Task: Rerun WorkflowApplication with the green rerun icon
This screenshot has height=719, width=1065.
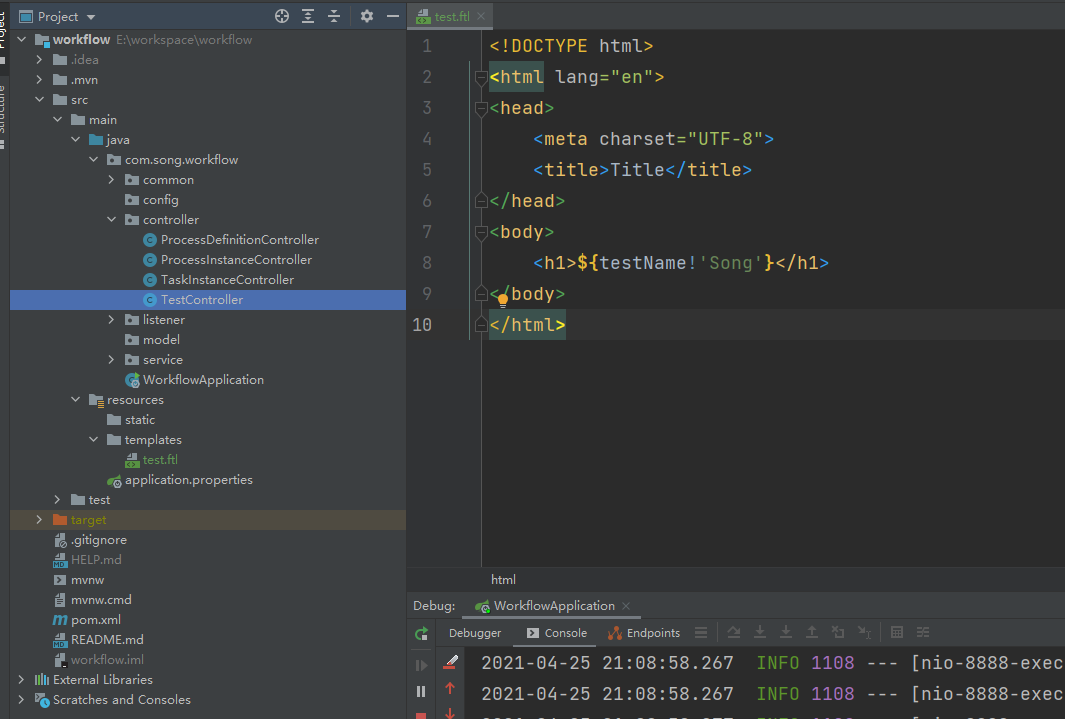Action: pyautogui.click(x=421, y=633)
